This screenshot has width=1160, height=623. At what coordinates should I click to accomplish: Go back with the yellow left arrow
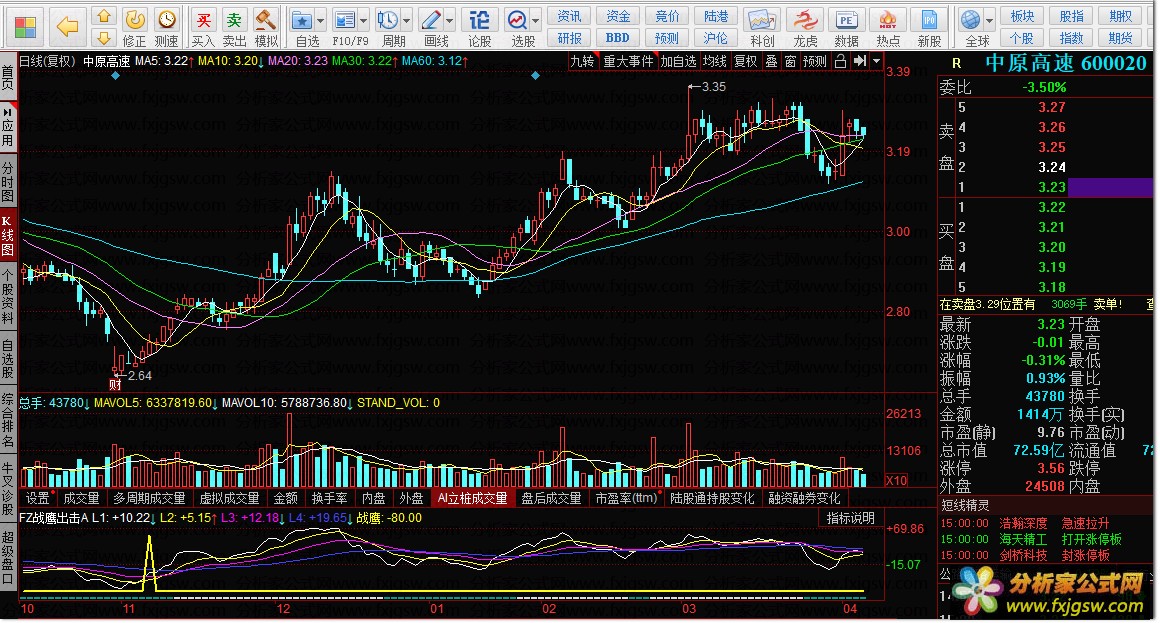coord(67,27)
